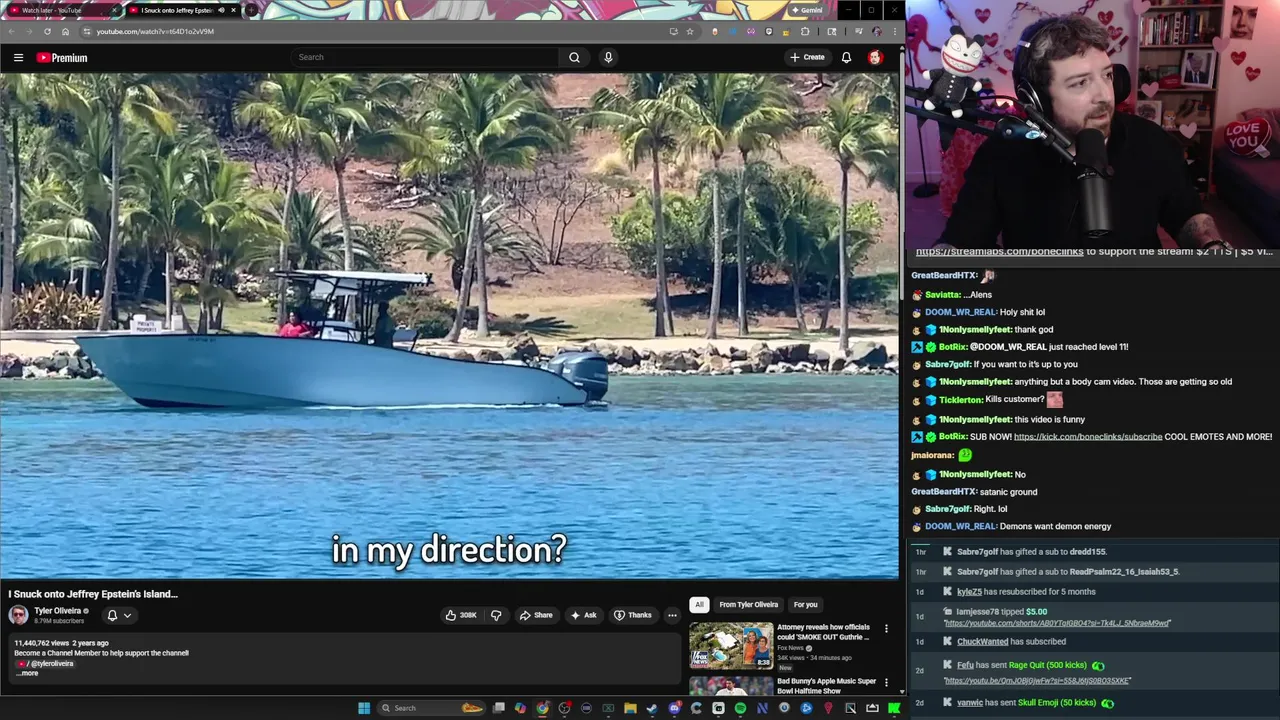The image size is (1280, 720).
Task: Open Tyler Oliveira channel avatar
Action: pos(18,615)
